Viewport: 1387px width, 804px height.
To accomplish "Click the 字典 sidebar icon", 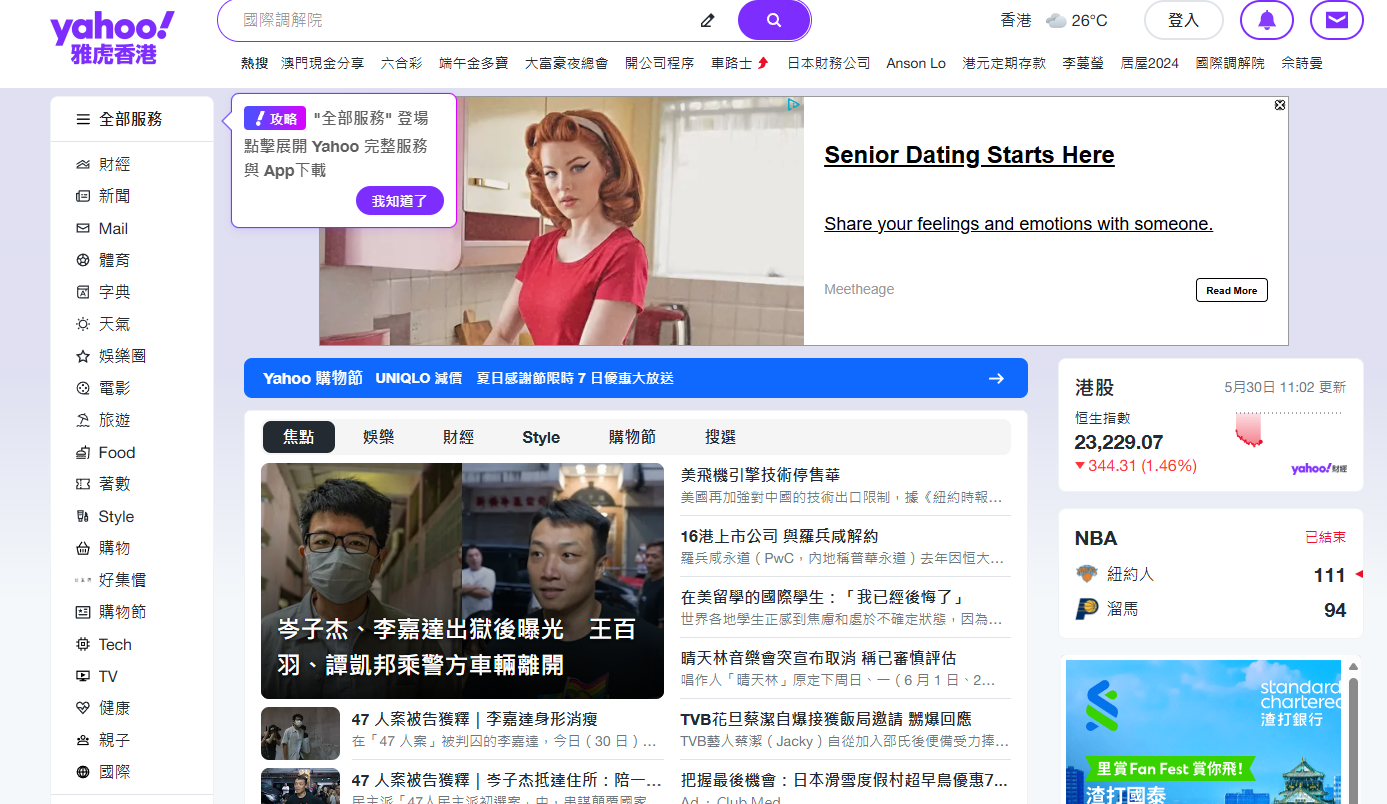I will tap(83, 292).
